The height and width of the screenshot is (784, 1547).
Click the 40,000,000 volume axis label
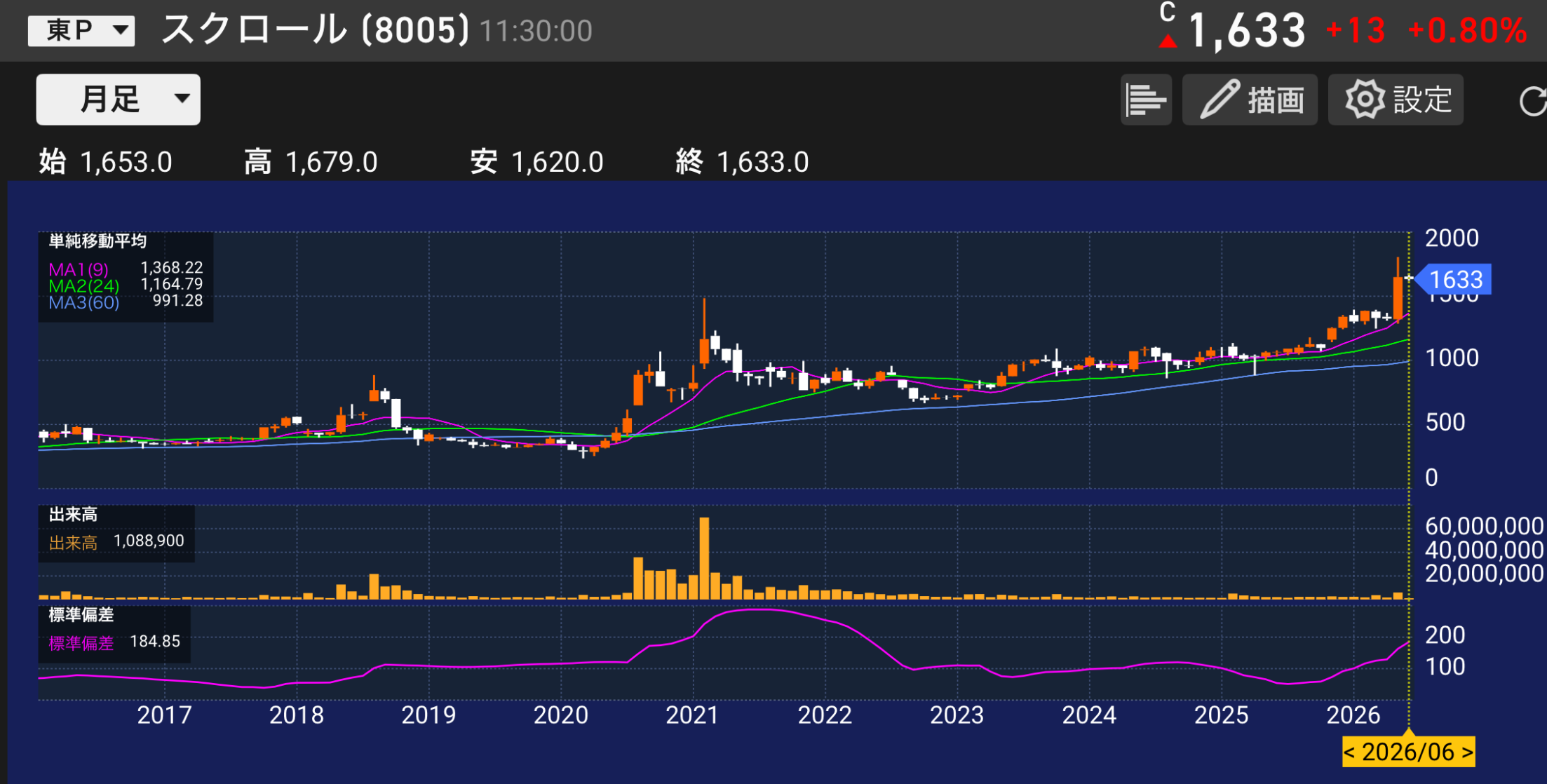click(1484, 550)
